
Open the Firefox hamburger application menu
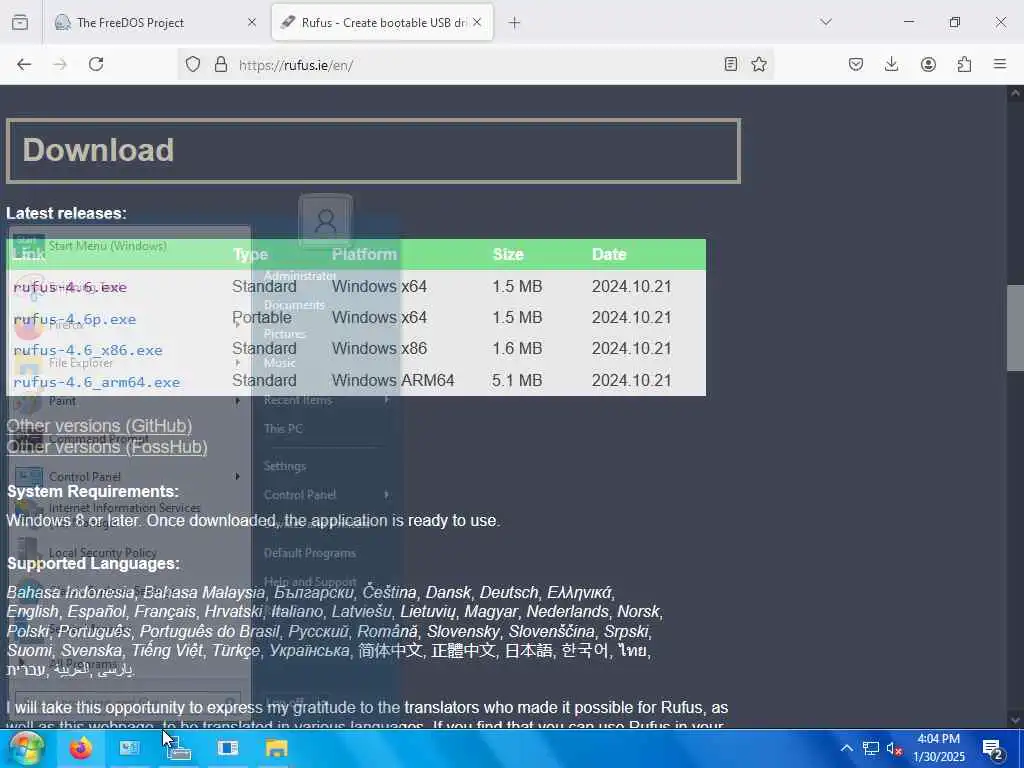(1000, 64)
